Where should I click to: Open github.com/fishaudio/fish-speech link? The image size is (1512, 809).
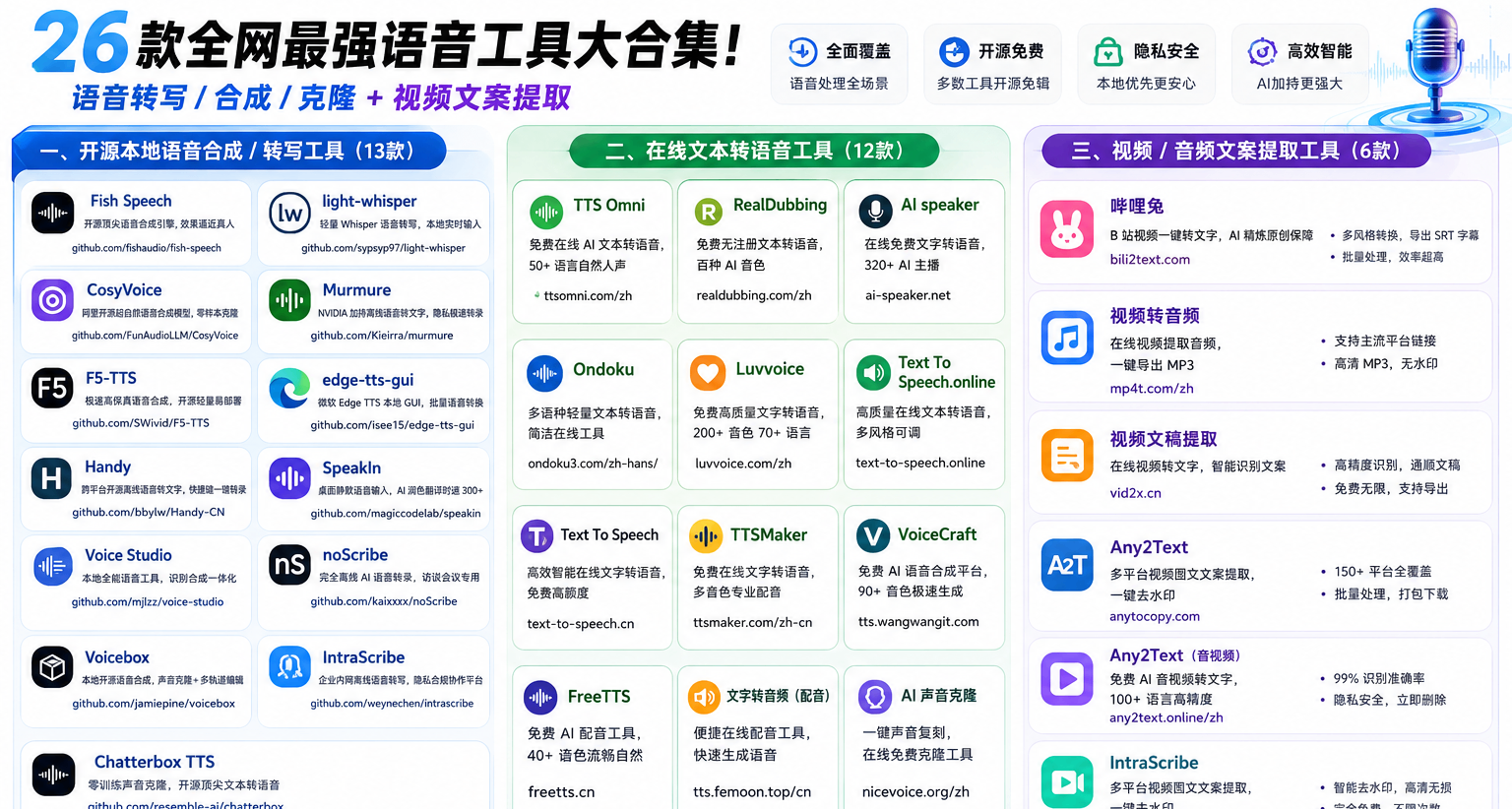tap(147, 248)
